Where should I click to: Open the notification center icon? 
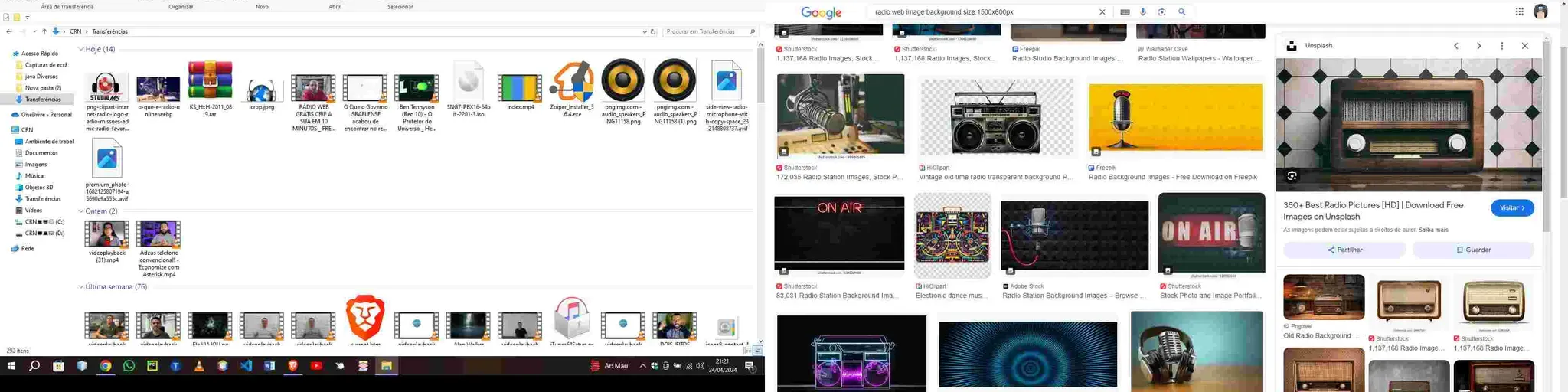coord(750,366)
